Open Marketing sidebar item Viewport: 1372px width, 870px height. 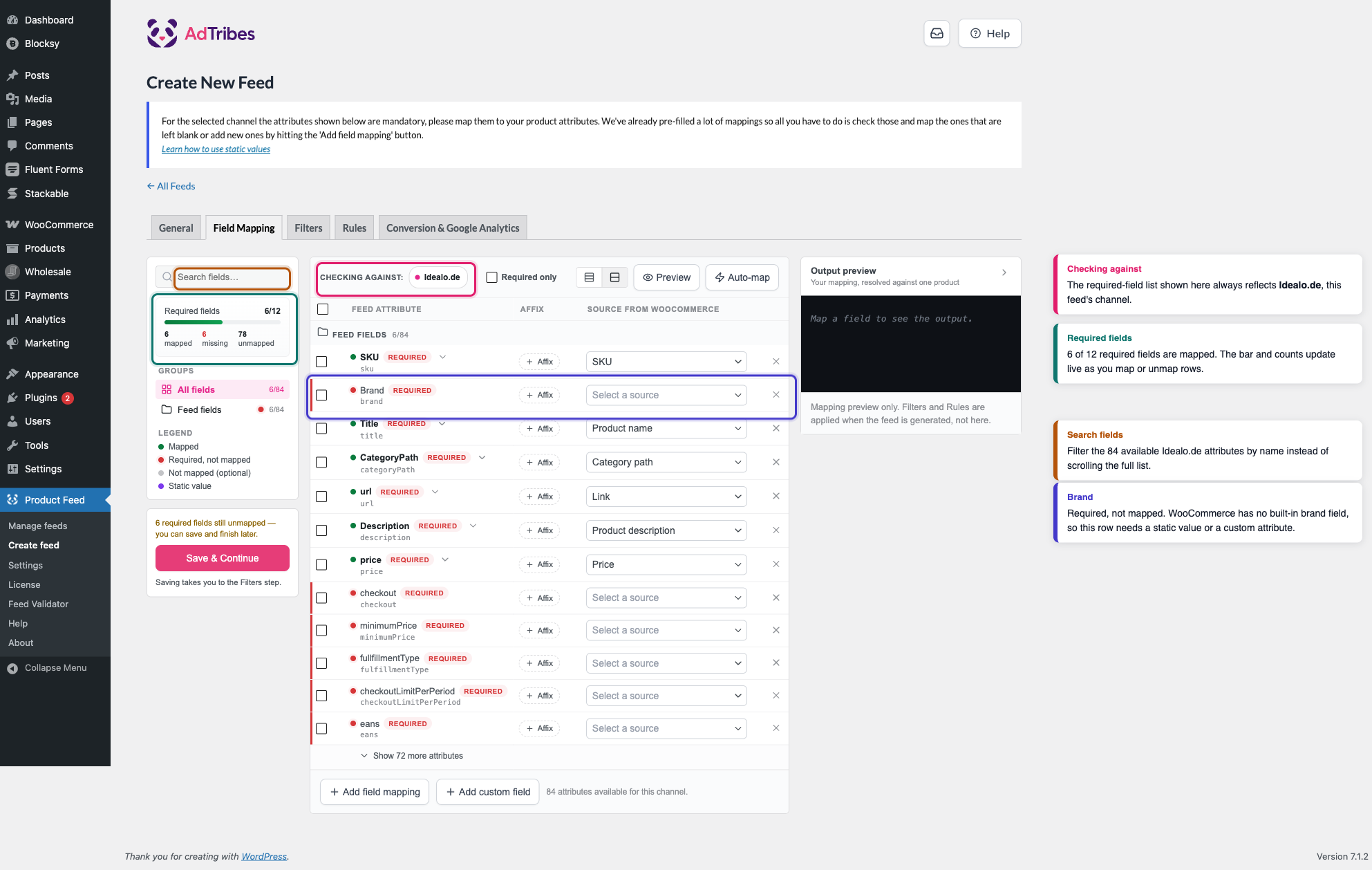click(x=55, y=343)
